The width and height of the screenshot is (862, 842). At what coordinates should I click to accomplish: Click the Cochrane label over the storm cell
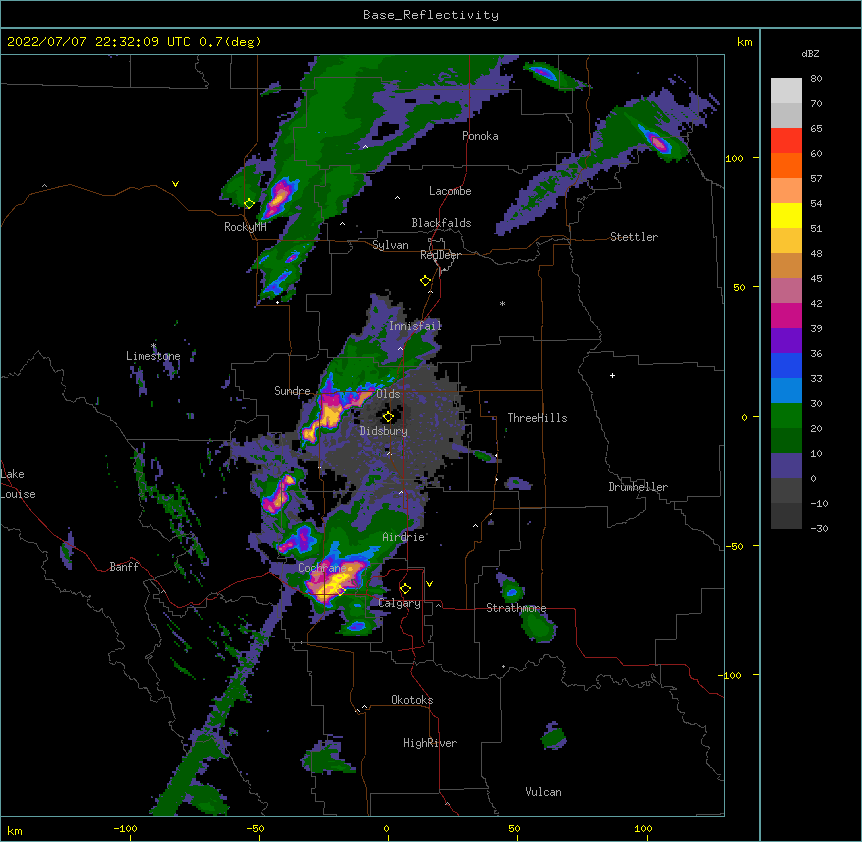322,568
